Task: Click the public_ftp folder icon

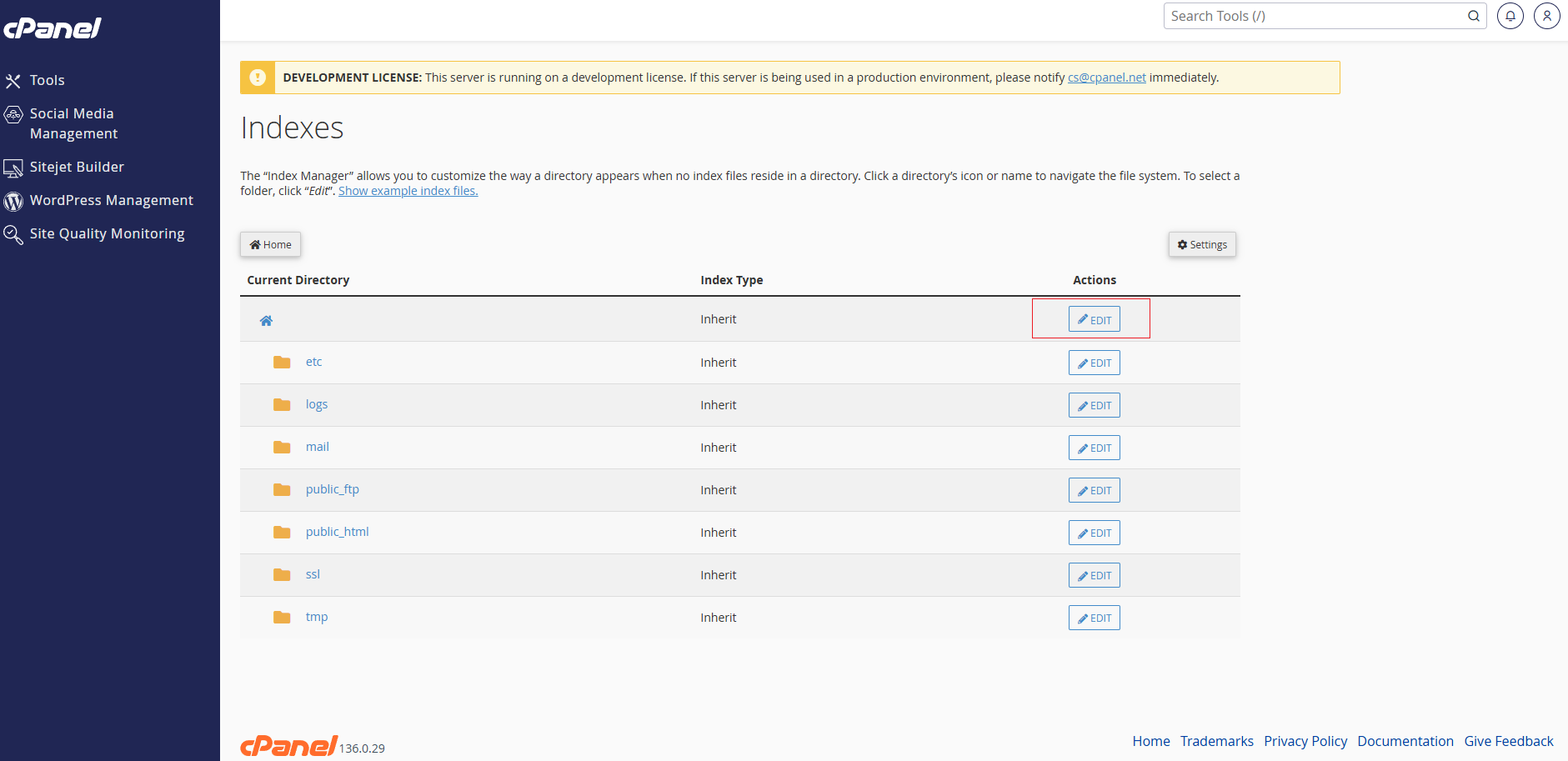Action: tap(282, 490)
